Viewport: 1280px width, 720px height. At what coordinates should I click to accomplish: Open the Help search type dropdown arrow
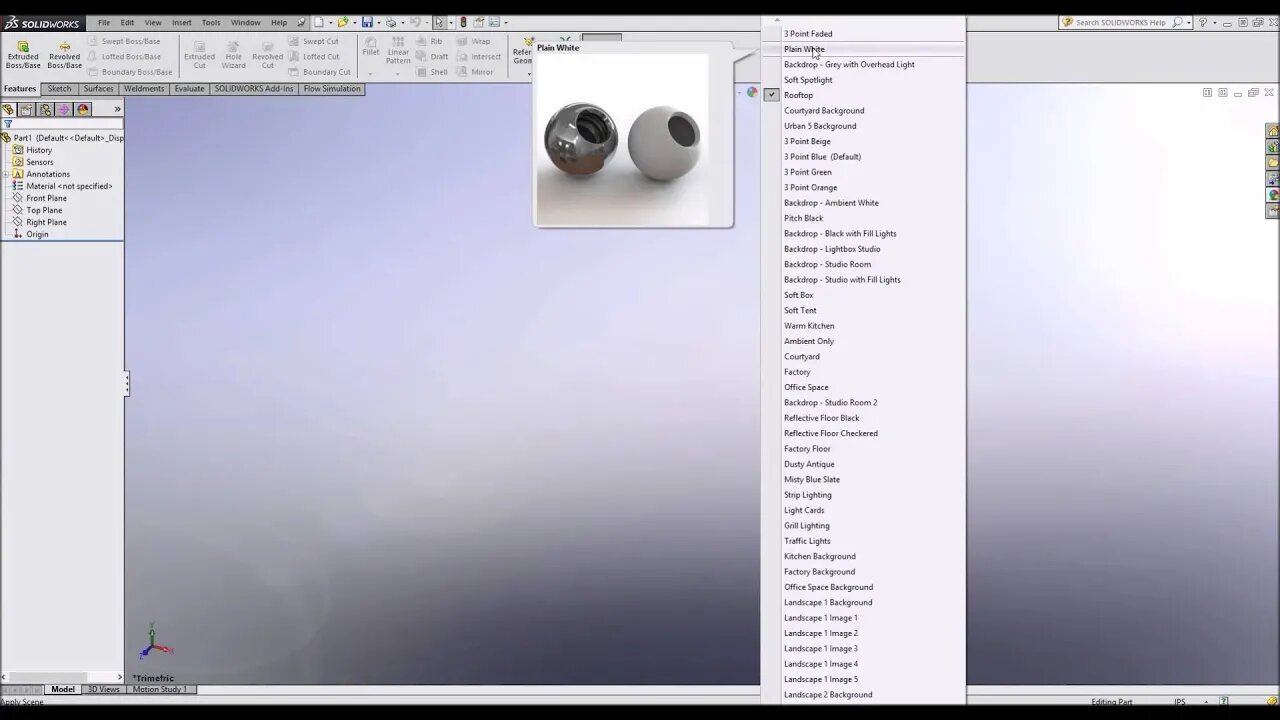coord(1189,22)
